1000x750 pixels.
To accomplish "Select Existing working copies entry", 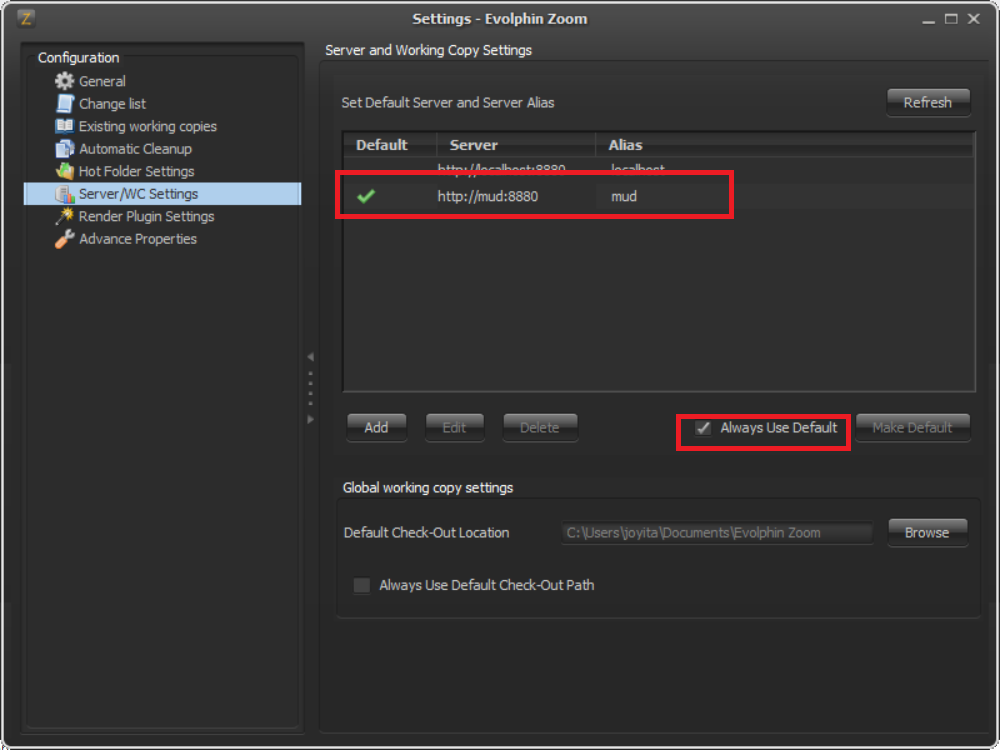I will [x=148, y=126].
